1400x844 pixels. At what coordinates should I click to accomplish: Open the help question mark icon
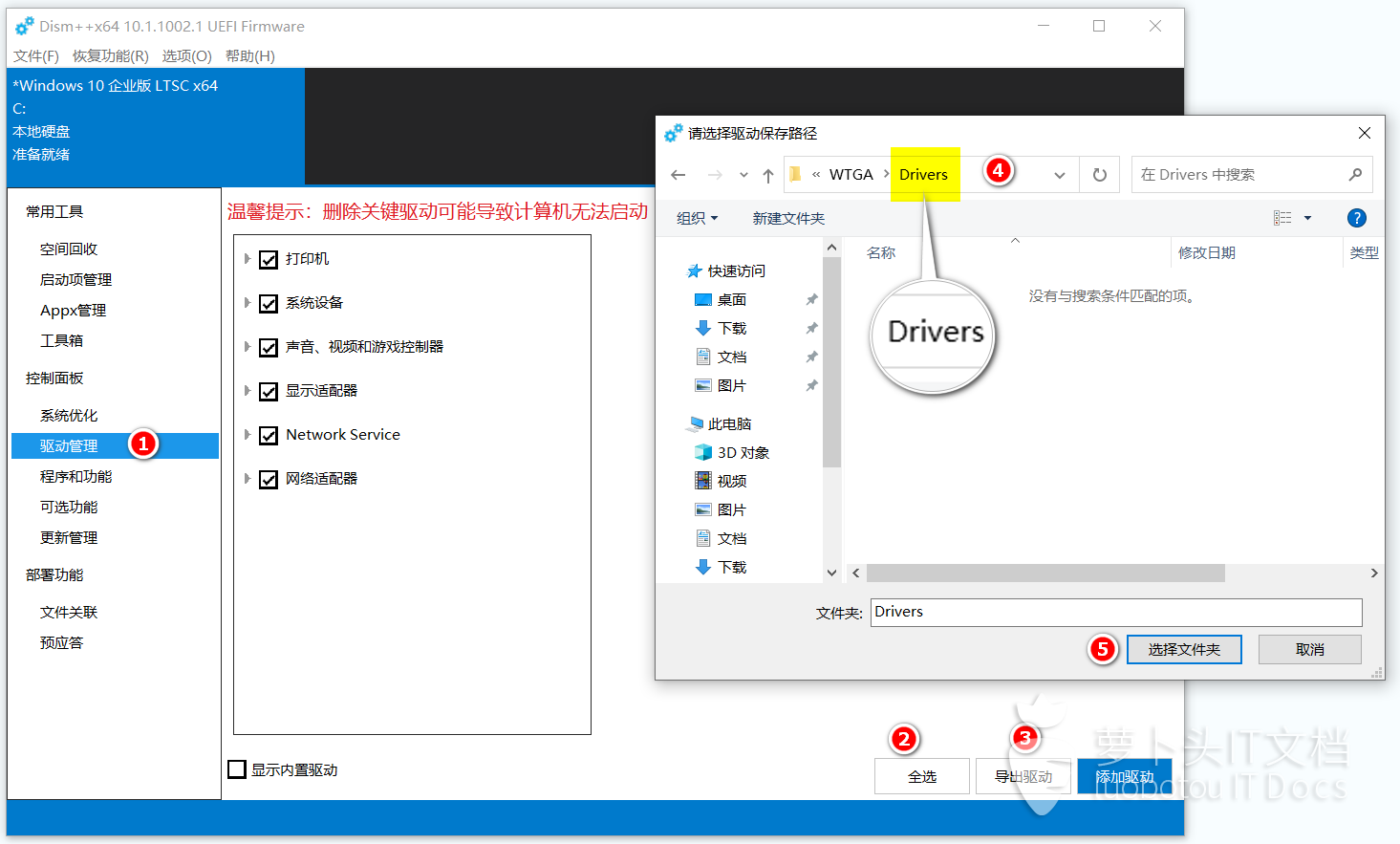tap(1356, 218)
